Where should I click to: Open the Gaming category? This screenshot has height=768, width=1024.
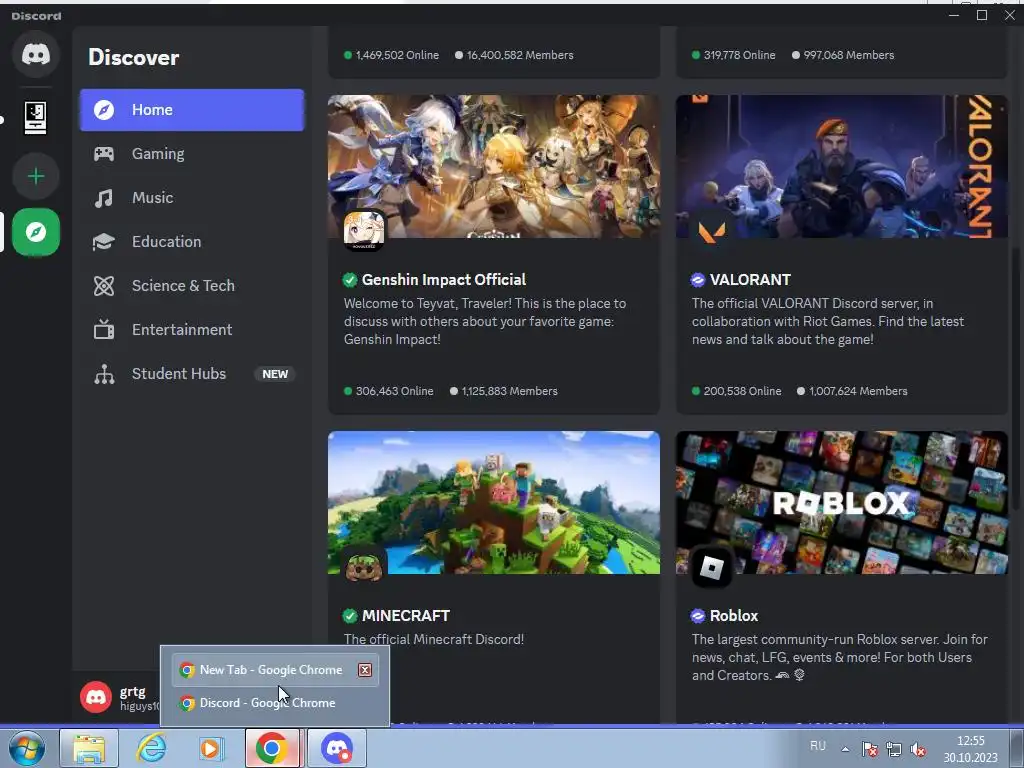(x=191, y=153)
